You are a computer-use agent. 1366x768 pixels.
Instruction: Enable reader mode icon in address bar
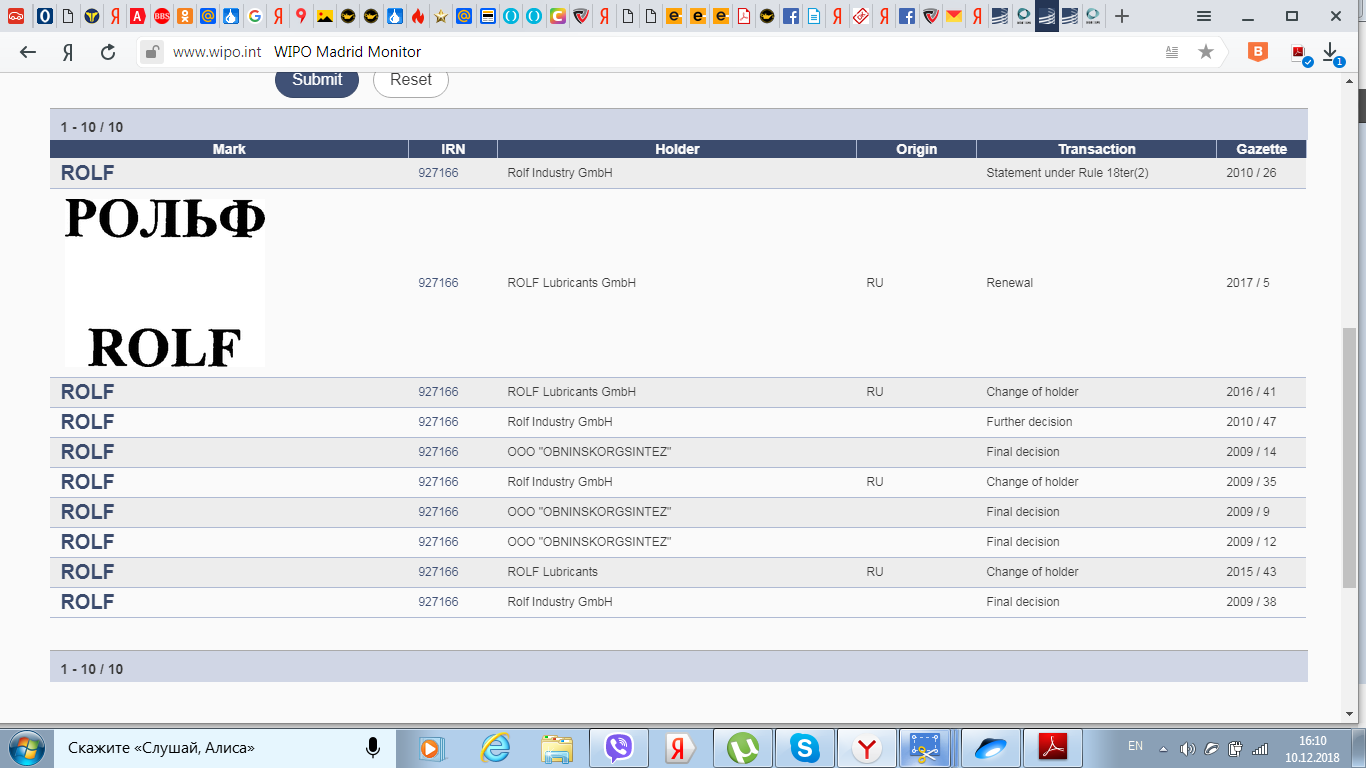(x=1172, y=52)
